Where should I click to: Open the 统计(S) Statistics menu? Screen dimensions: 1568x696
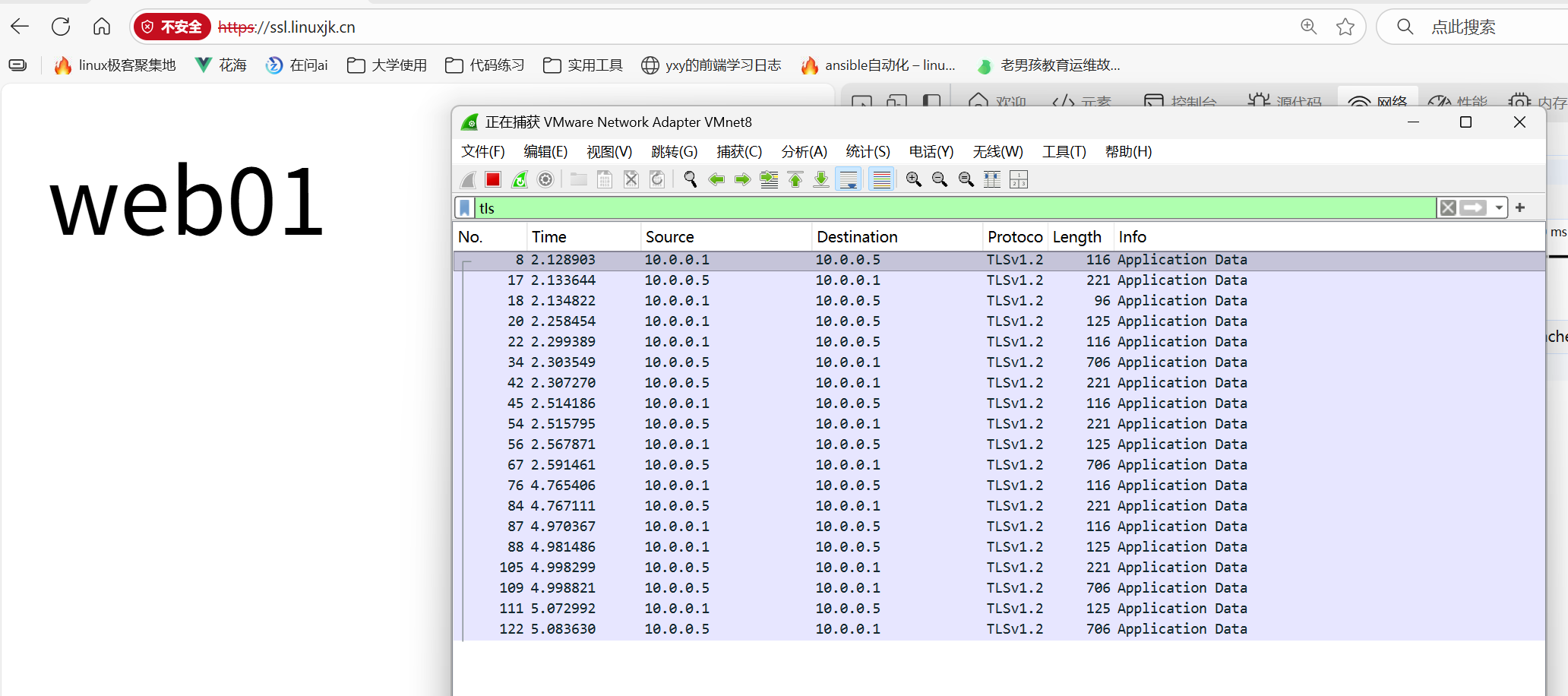pyautogui.click(x=868, y=152)
